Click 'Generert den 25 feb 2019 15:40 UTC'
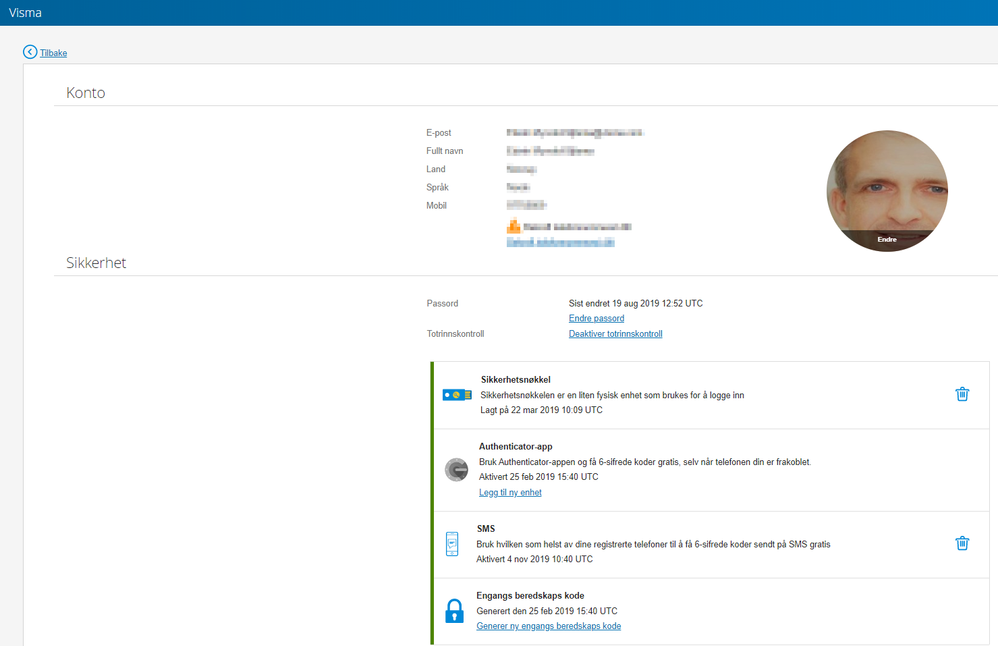This screenshot has height=646, width=998. coord(547,611)
